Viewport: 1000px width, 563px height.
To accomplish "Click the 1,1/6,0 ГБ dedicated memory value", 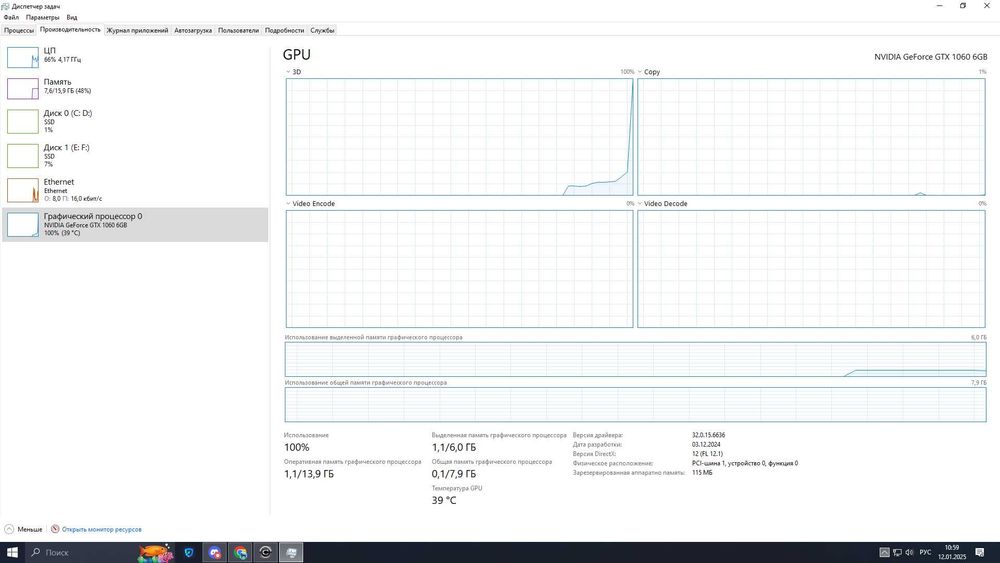I will (x=453, y=447).
